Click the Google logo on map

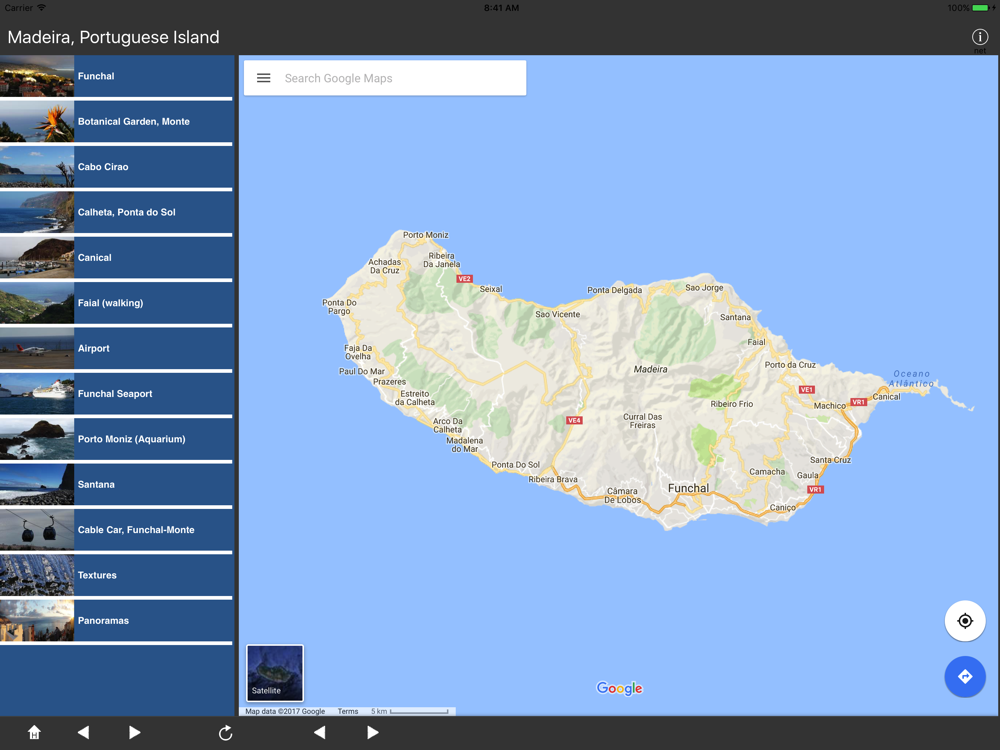(619, 688)
